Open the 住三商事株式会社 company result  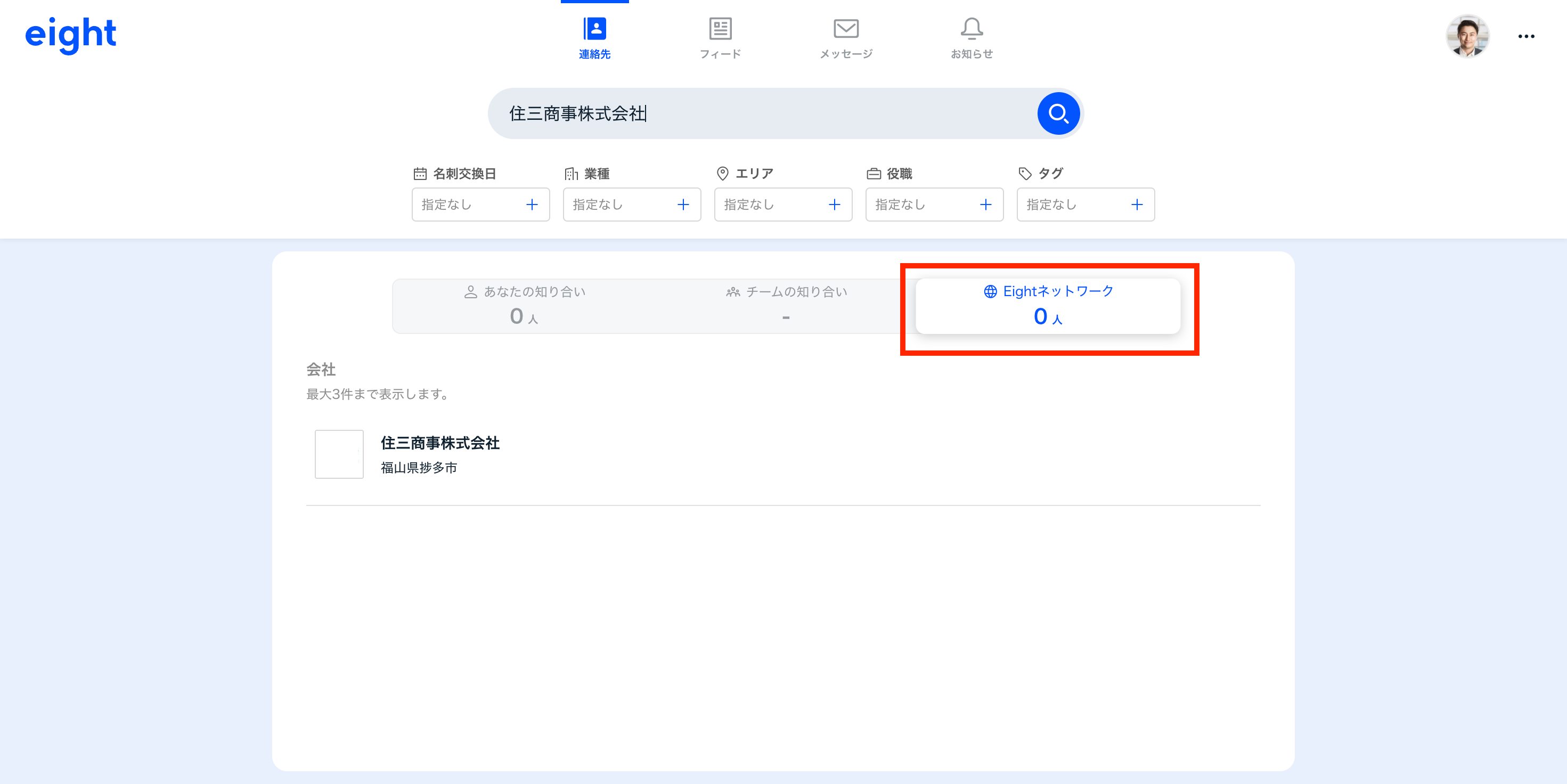(x=783, y=454)
